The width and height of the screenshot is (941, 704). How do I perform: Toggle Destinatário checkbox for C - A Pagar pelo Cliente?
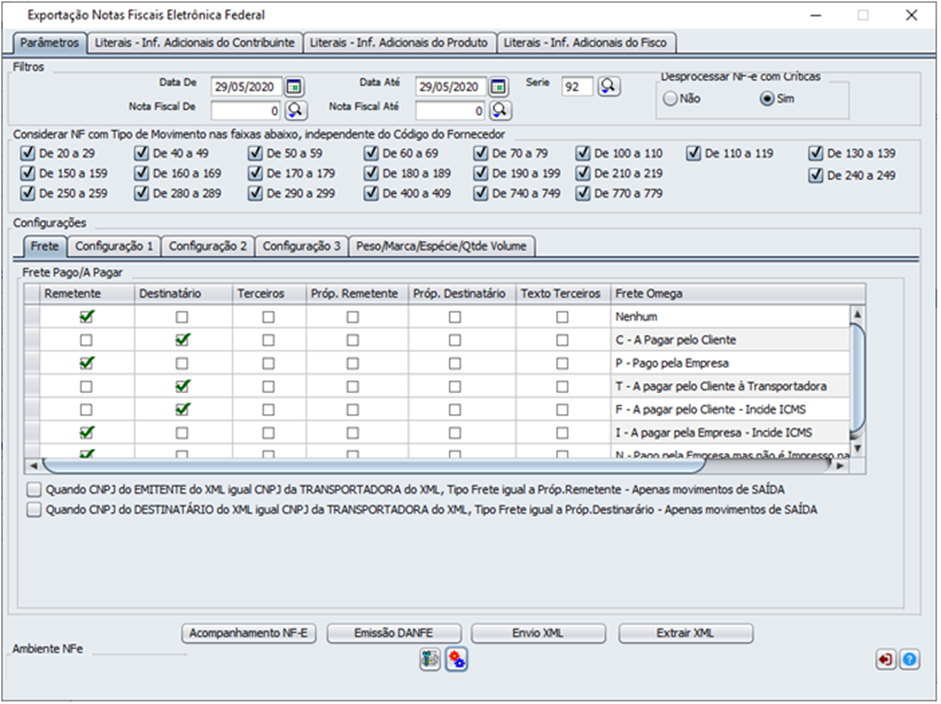[182, 340]
